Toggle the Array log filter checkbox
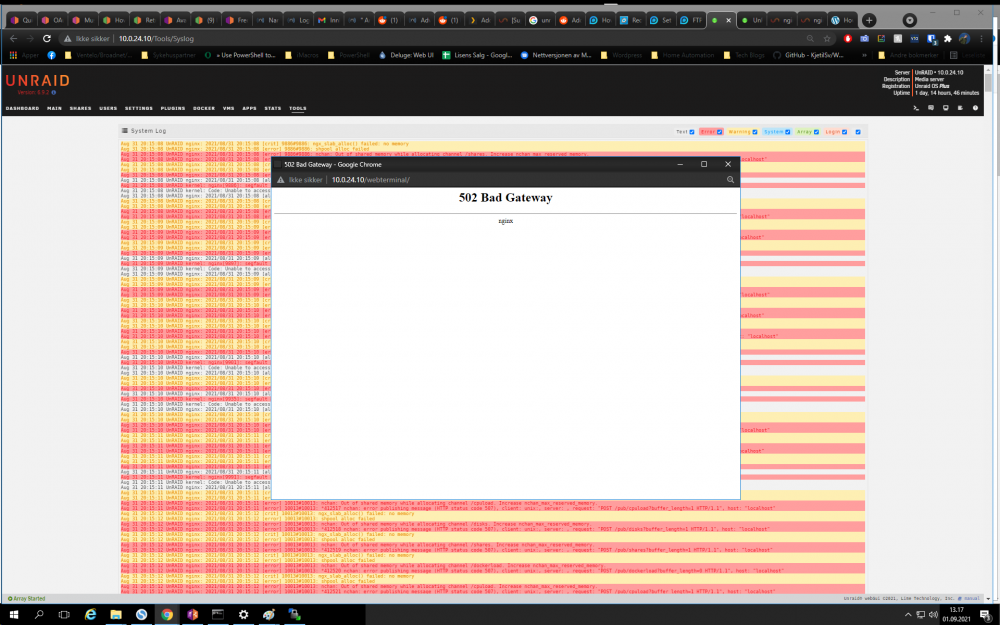This screenshot has width=1000, height=625. [x=816, y=132]
